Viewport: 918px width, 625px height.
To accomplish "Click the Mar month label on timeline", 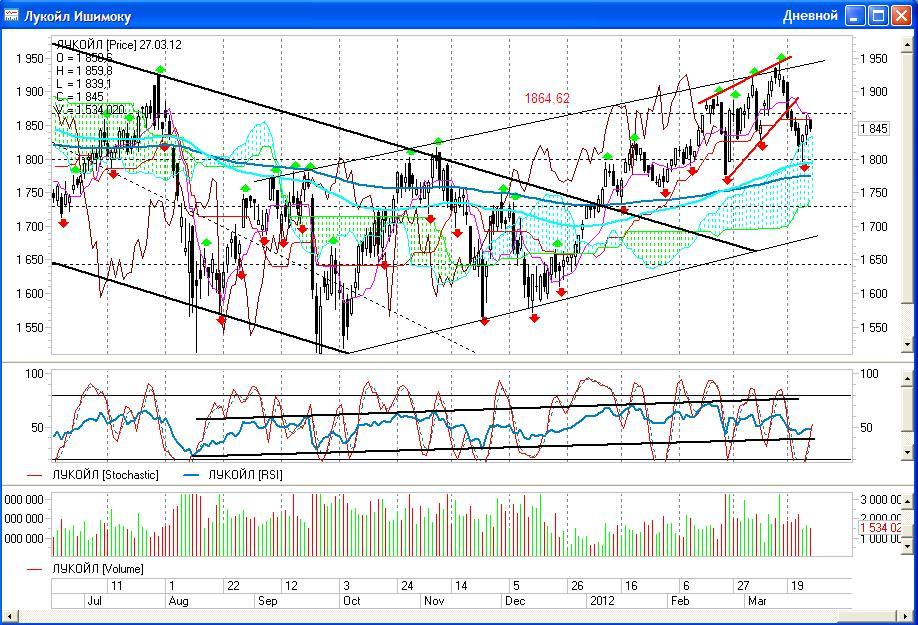I will pos(758,601).
